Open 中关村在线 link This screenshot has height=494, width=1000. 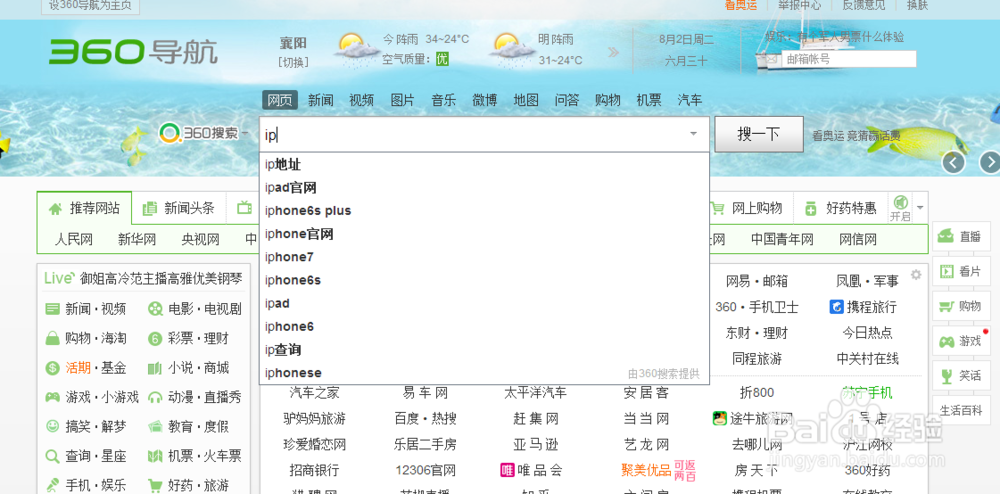coord(867,359)
